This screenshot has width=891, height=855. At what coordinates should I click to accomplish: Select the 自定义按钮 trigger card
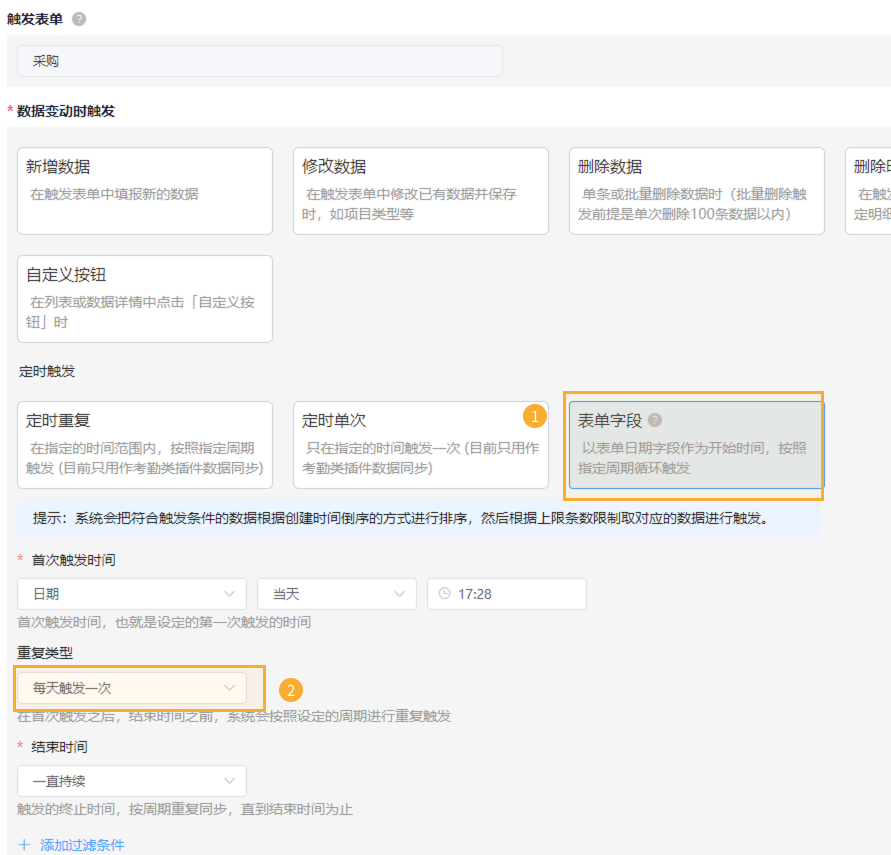[x=145, y=299]
